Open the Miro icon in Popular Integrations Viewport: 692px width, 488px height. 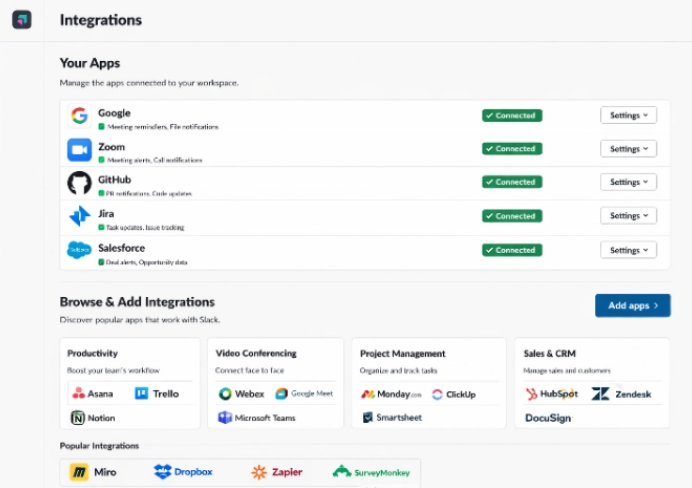coord(79,472)
